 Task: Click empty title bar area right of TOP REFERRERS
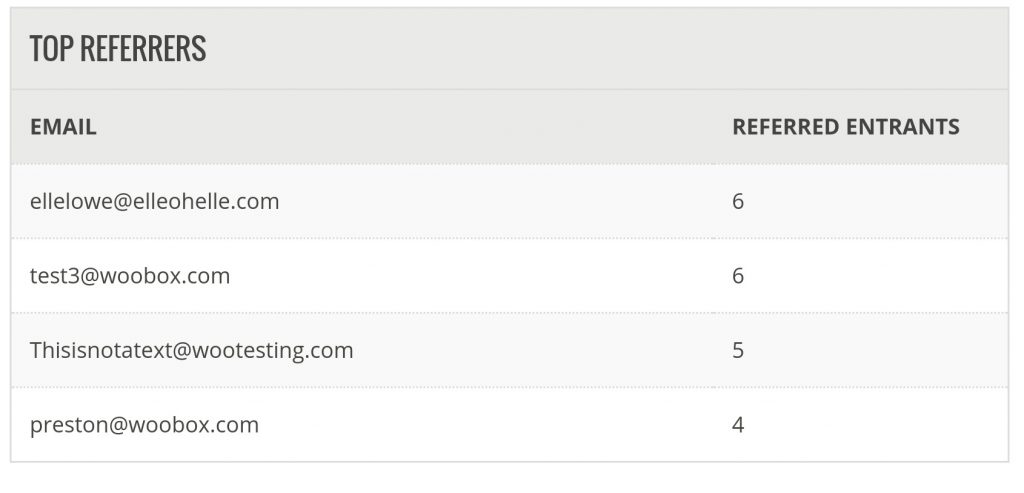pos(600,48)
